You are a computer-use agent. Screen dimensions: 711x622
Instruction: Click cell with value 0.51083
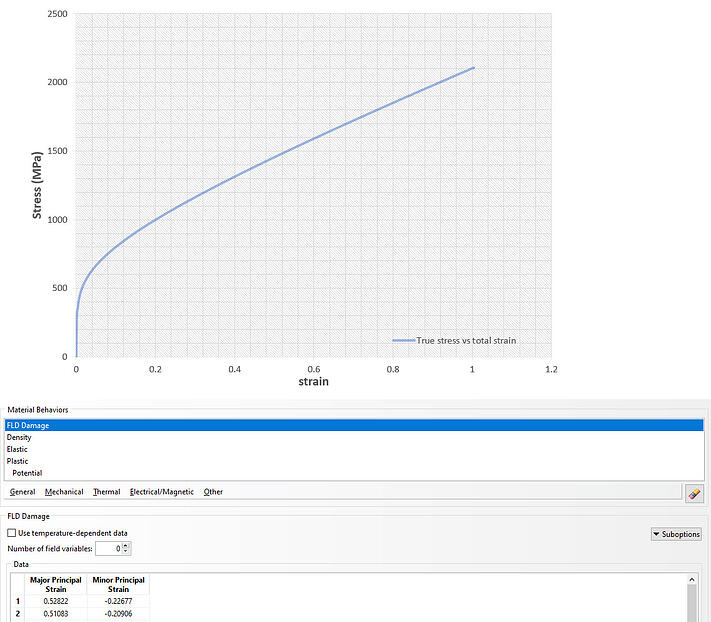point(56,614)
